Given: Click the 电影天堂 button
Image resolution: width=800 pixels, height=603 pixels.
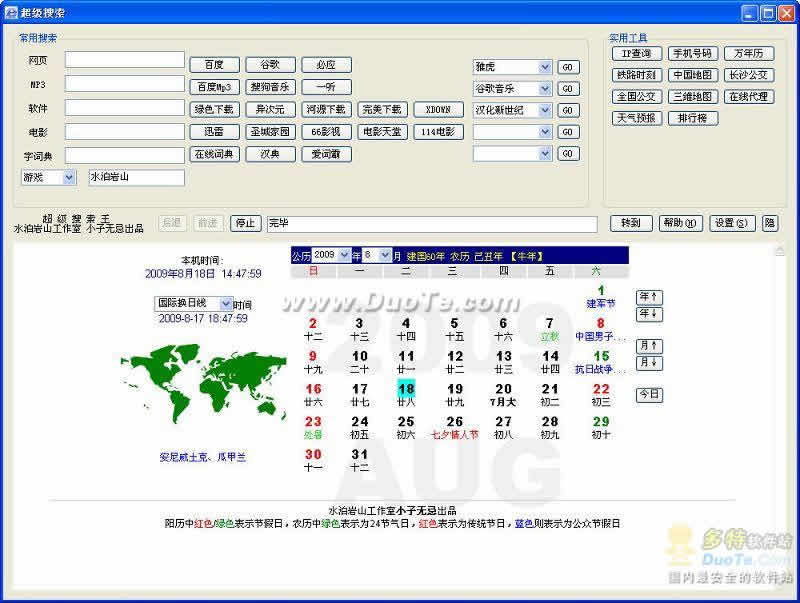Looking at the screenshot, I should pyautogui.click(x=383, y=132).
